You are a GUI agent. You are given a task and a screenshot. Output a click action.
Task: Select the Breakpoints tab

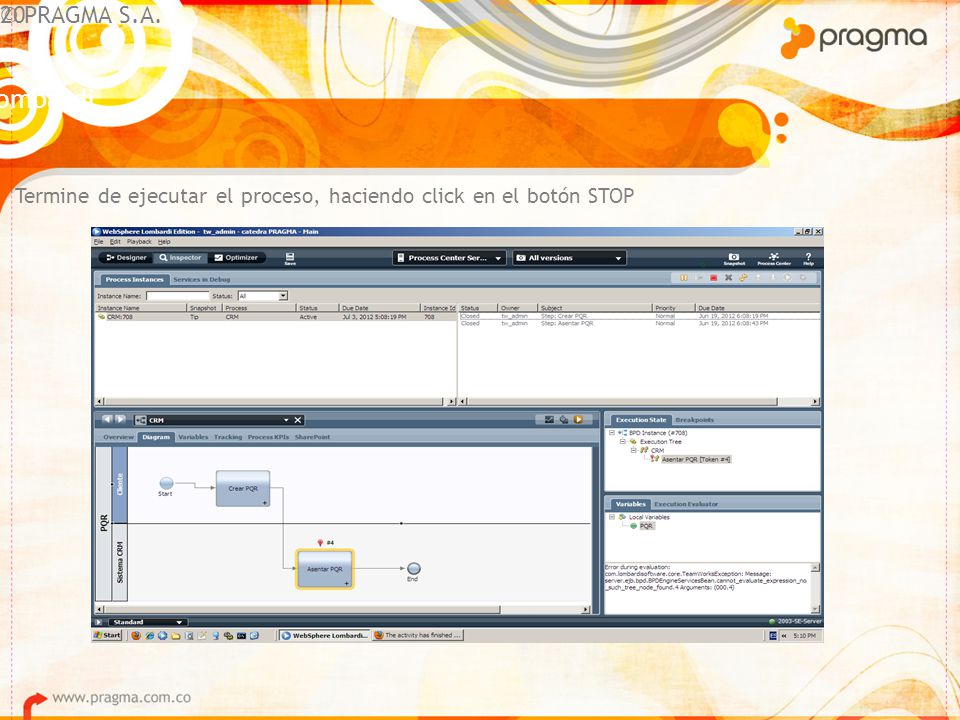pos(694,420)
